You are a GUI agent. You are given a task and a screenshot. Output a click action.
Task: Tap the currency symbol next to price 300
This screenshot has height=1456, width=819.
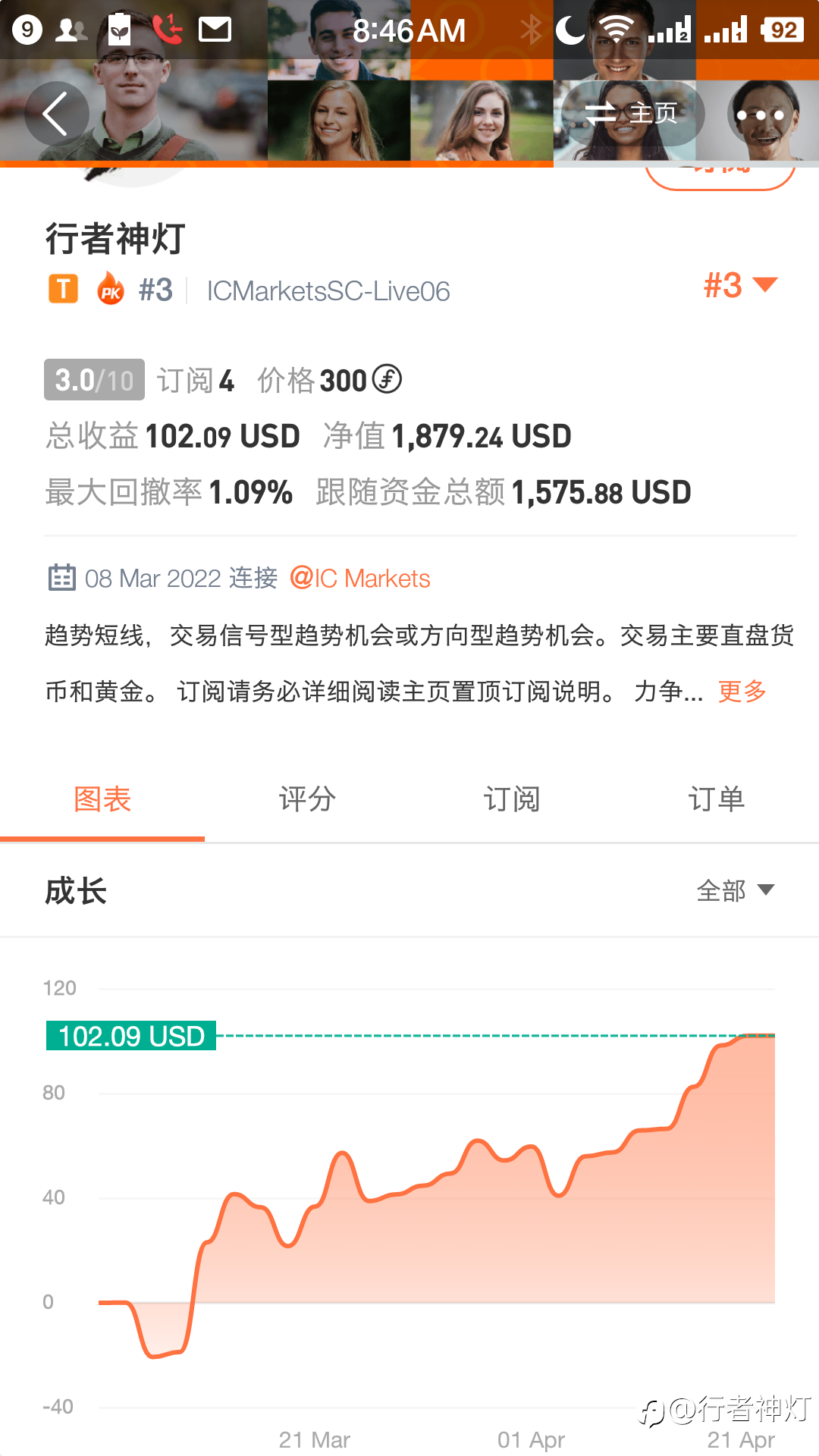point(387,378)
